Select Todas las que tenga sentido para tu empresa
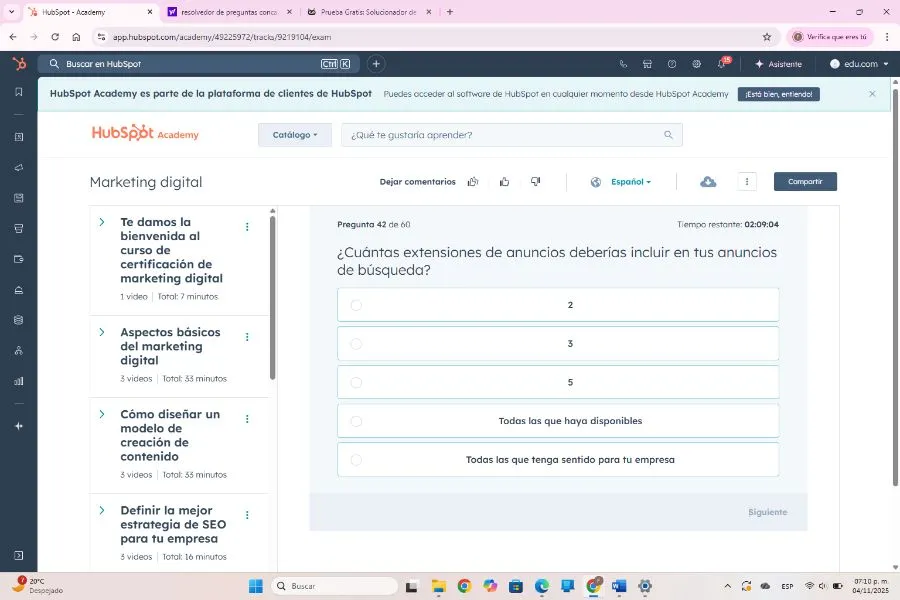 pyautogui.click(x=558, y=459)
